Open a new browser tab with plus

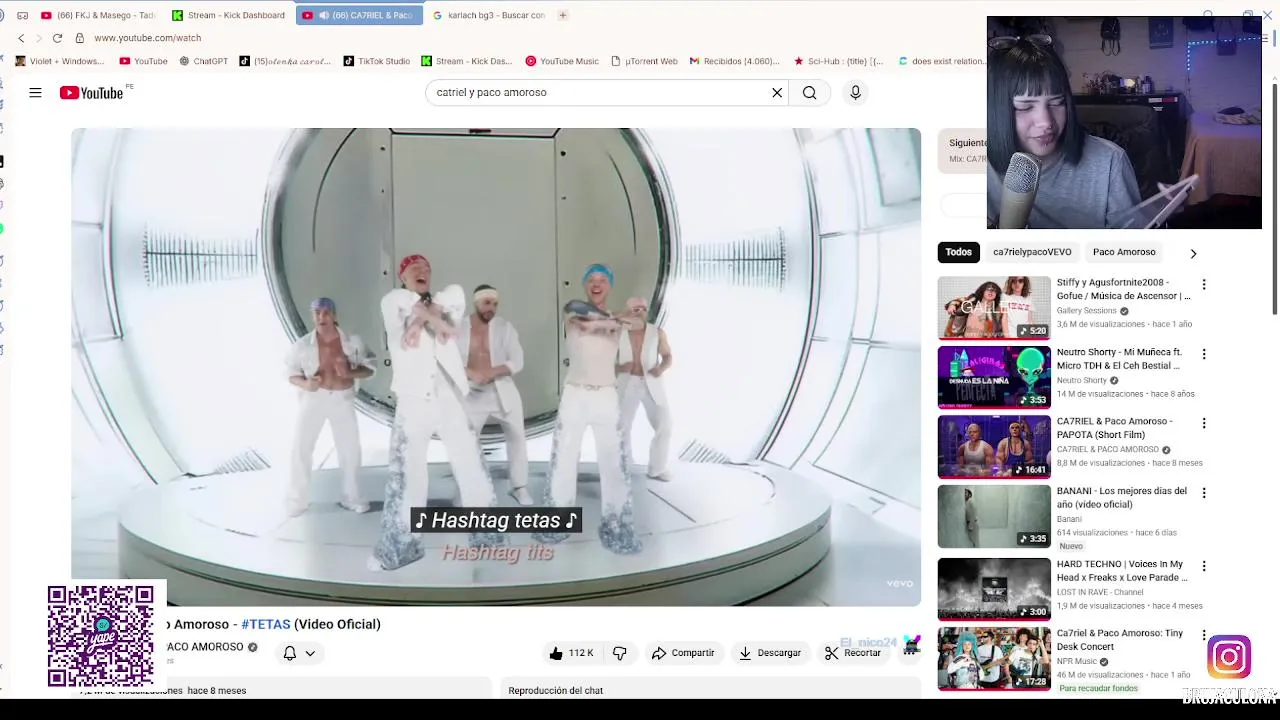coord(563,15)
